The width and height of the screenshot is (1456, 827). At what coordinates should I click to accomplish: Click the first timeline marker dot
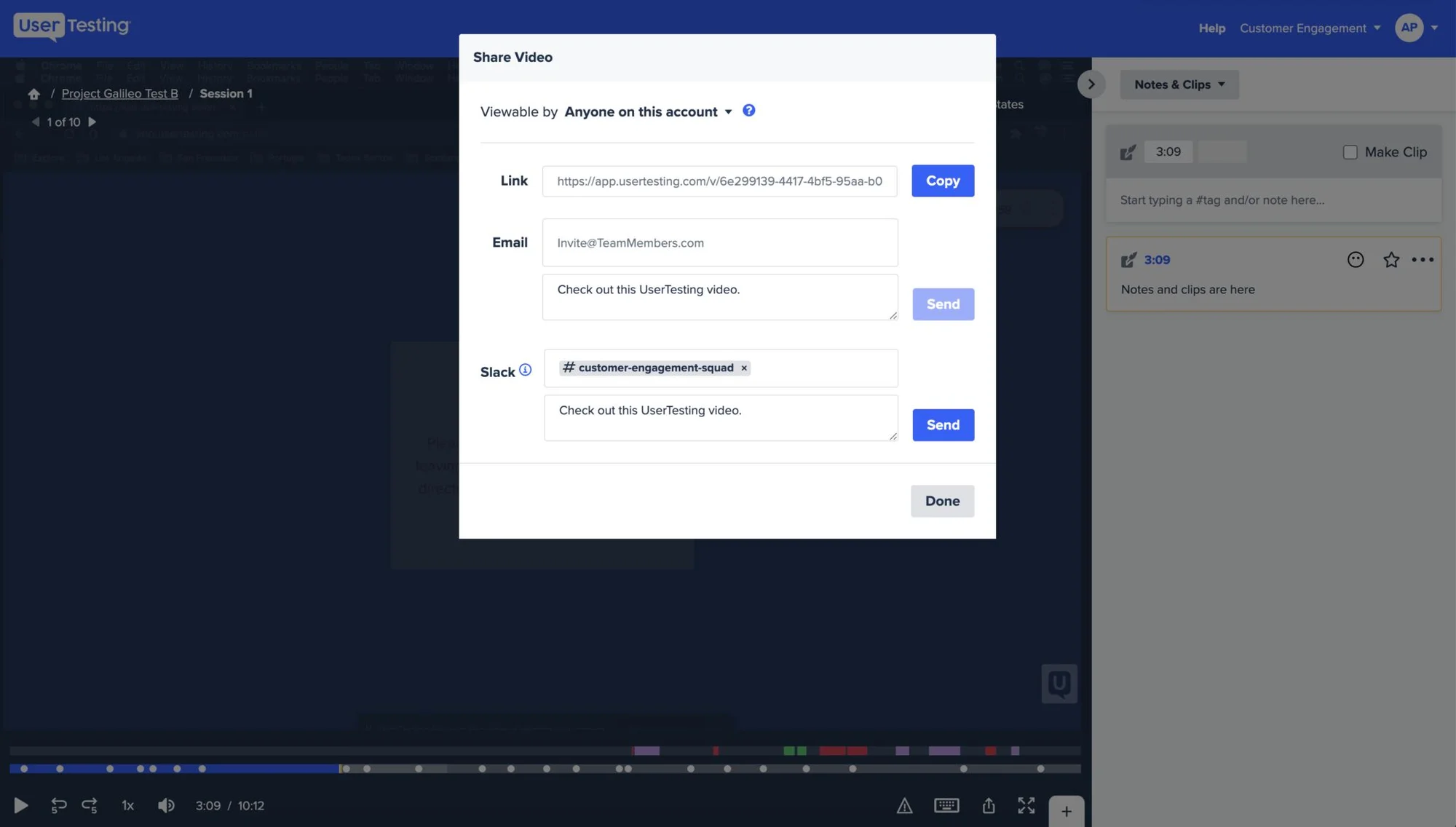24,769
